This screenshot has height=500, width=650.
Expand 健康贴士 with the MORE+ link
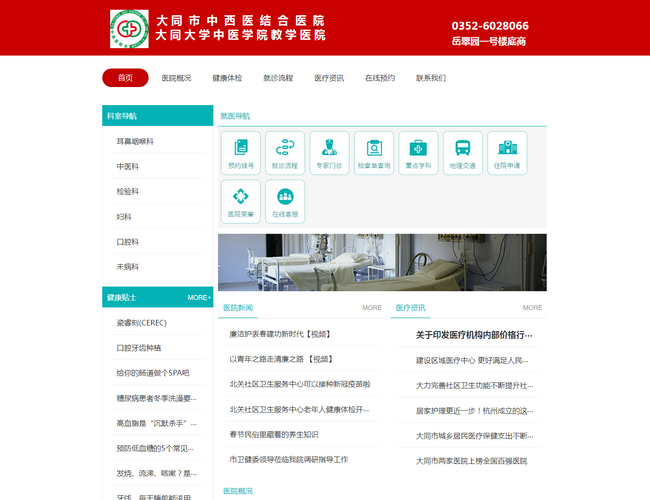(x=199, y=298)
